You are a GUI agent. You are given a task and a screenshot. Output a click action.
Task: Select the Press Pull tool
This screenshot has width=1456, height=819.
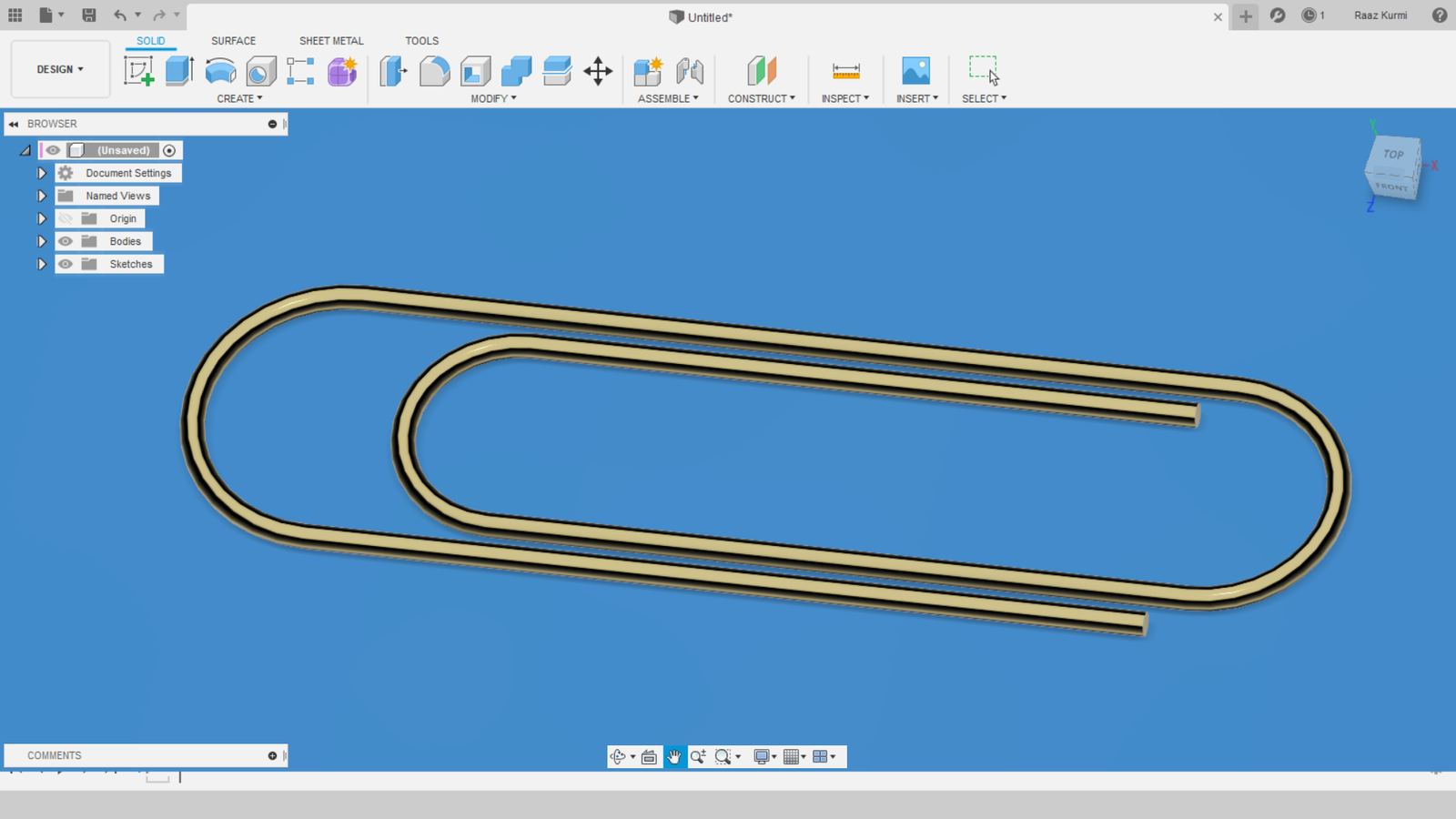[393, 71]
